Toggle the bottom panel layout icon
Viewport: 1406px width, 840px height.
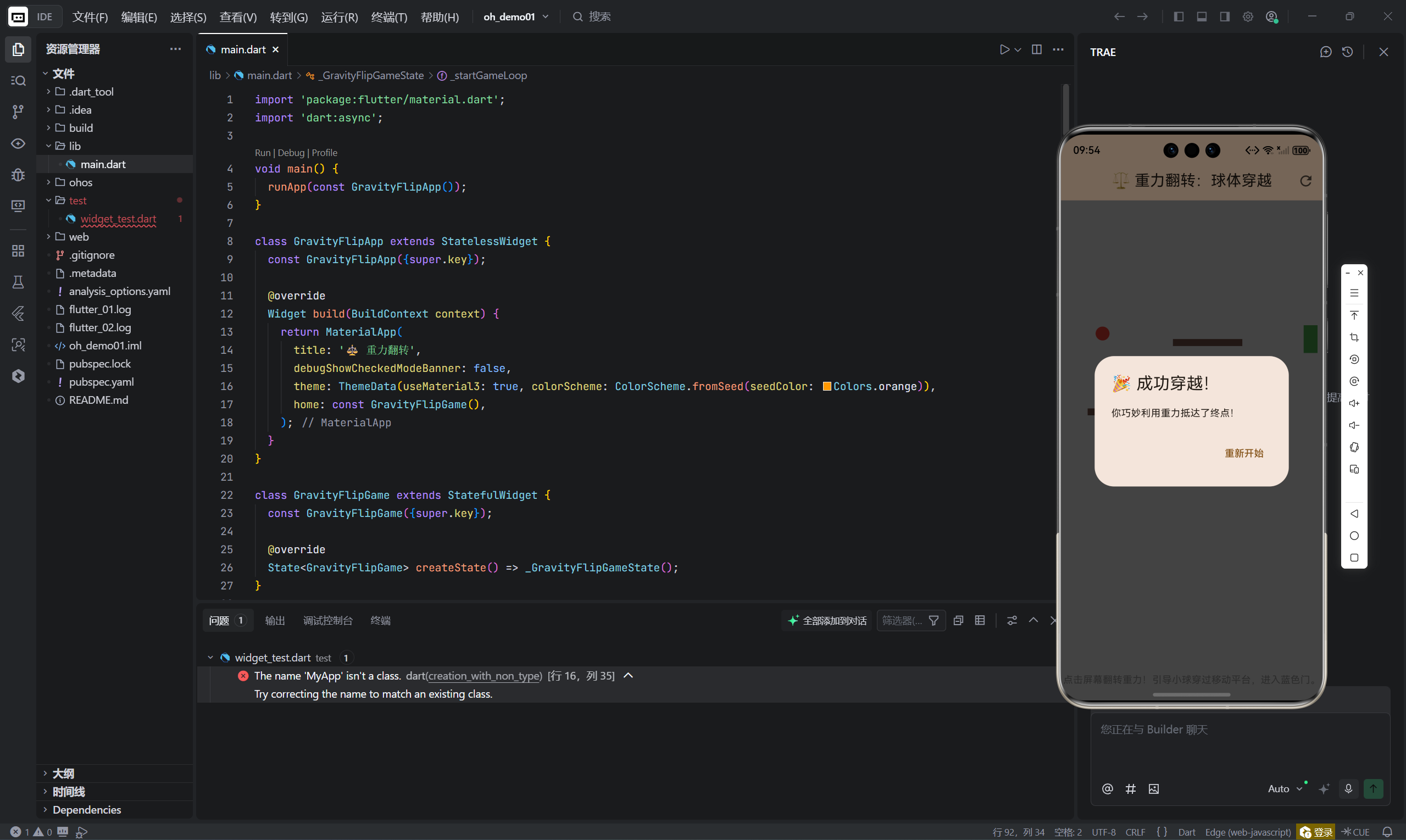1202,16
